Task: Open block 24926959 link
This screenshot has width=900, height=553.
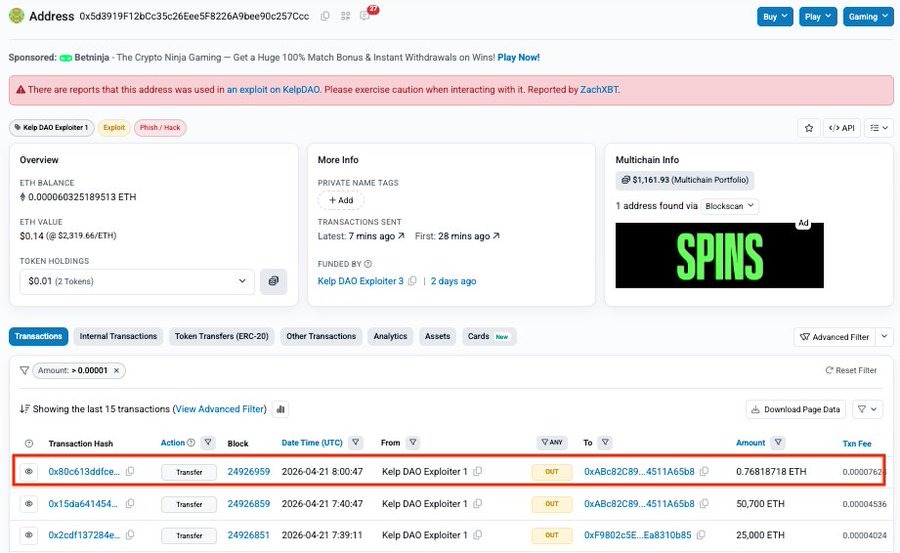Action: pyautogui.click(x=248, y=472)
